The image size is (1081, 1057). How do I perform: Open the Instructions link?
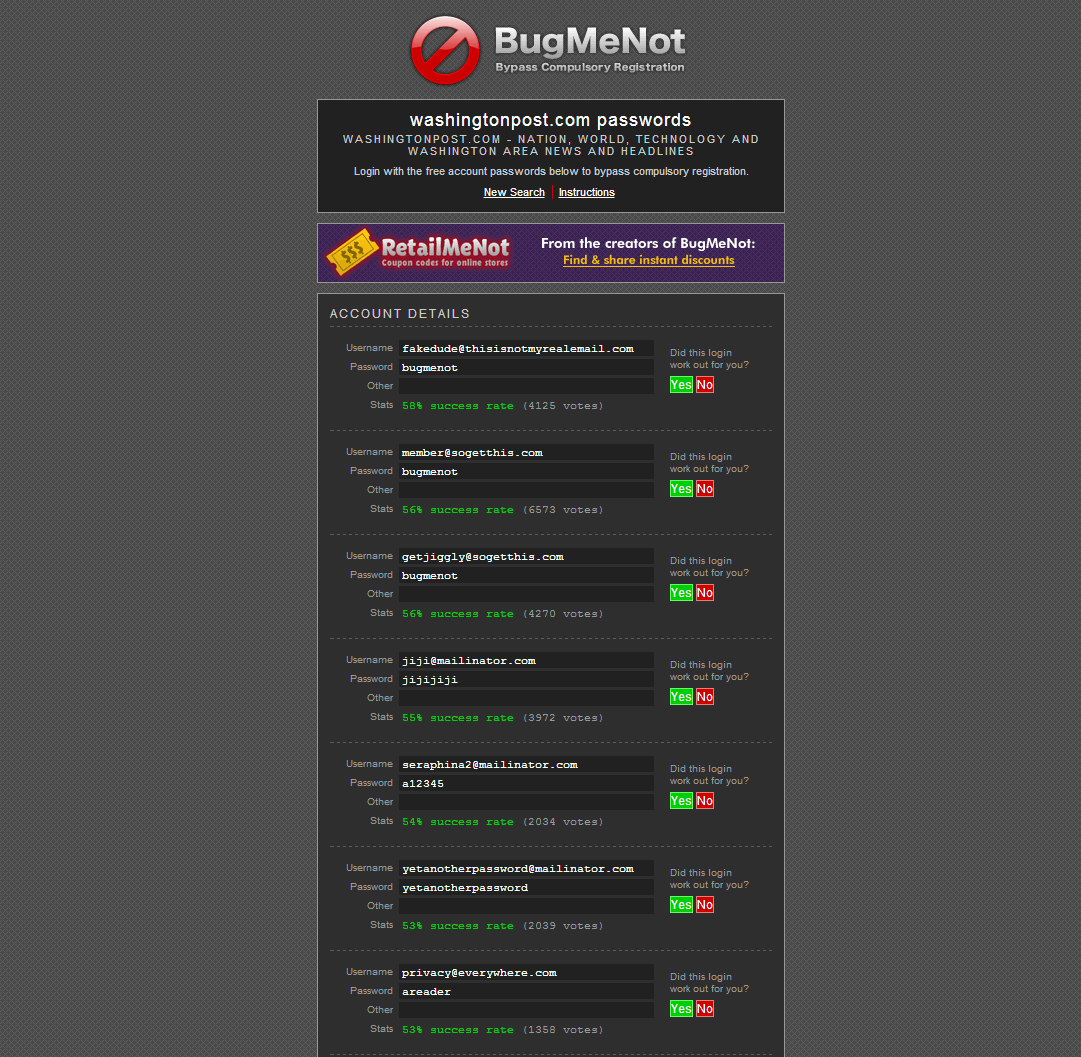(586, 192)
